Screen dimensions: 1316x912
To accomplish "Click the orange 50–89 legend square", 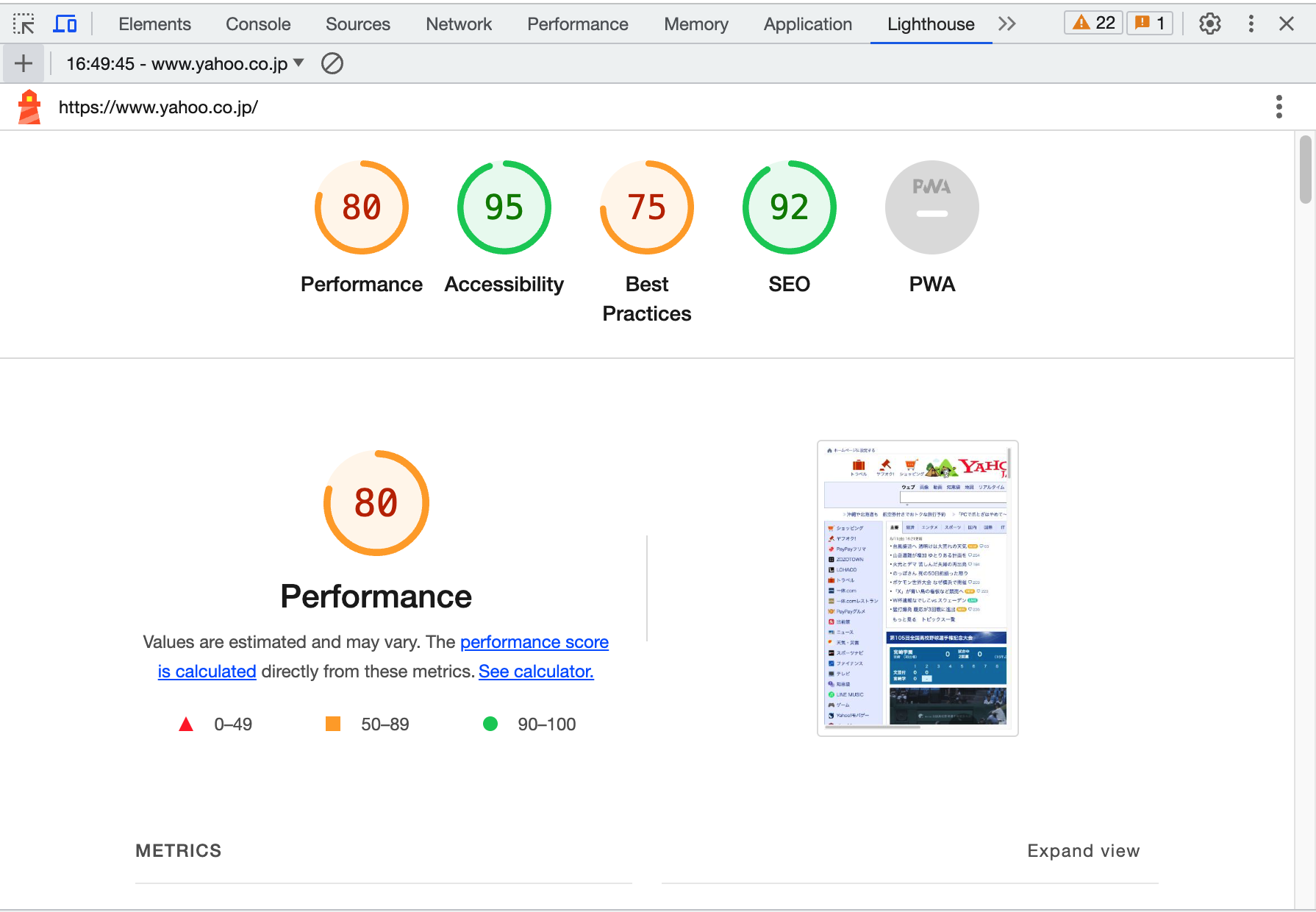I will tap(332, 724).
